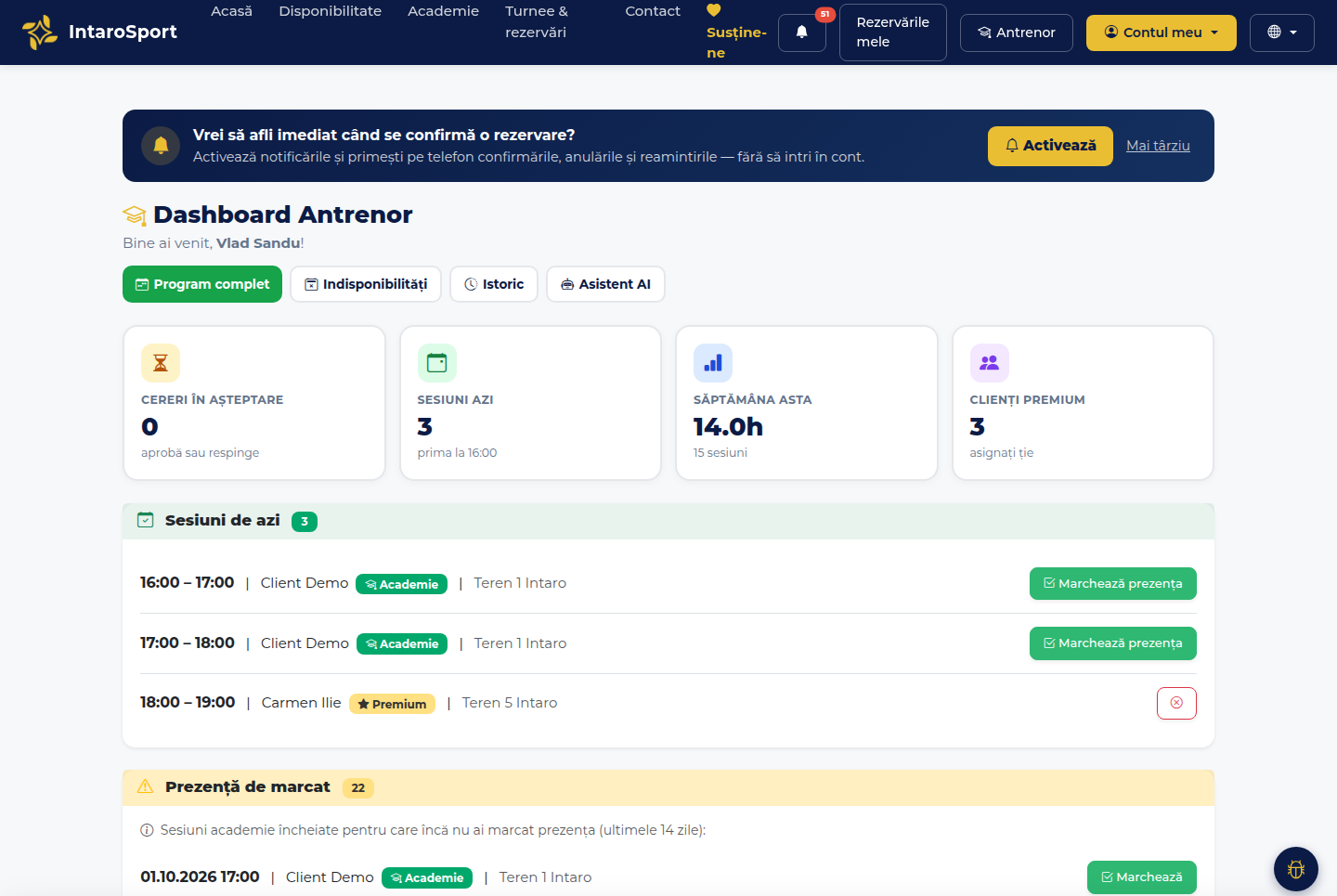Click the info icon before Sesiuni academie text

[x=147, y=830]
